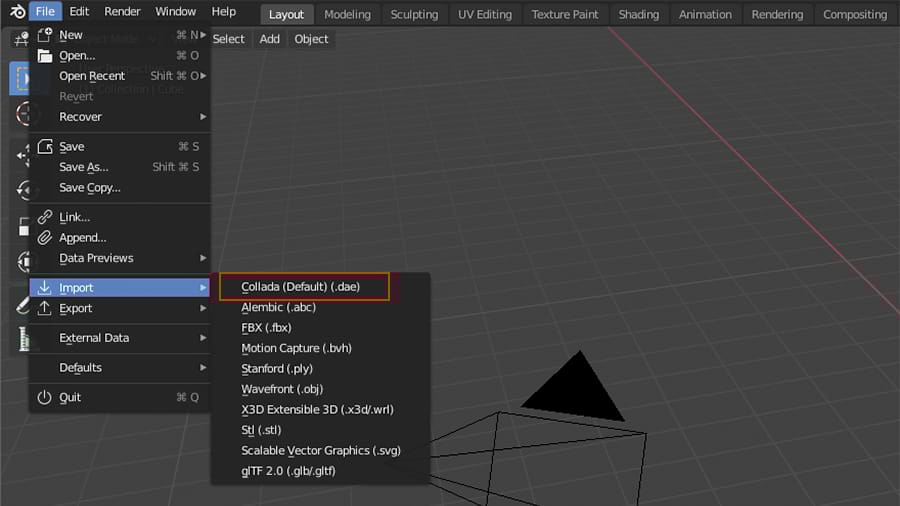Image resolution: width=900 pixels, height=506 pixels.
Task: Click the Open folder icon
Action: (x=45, y=56)
